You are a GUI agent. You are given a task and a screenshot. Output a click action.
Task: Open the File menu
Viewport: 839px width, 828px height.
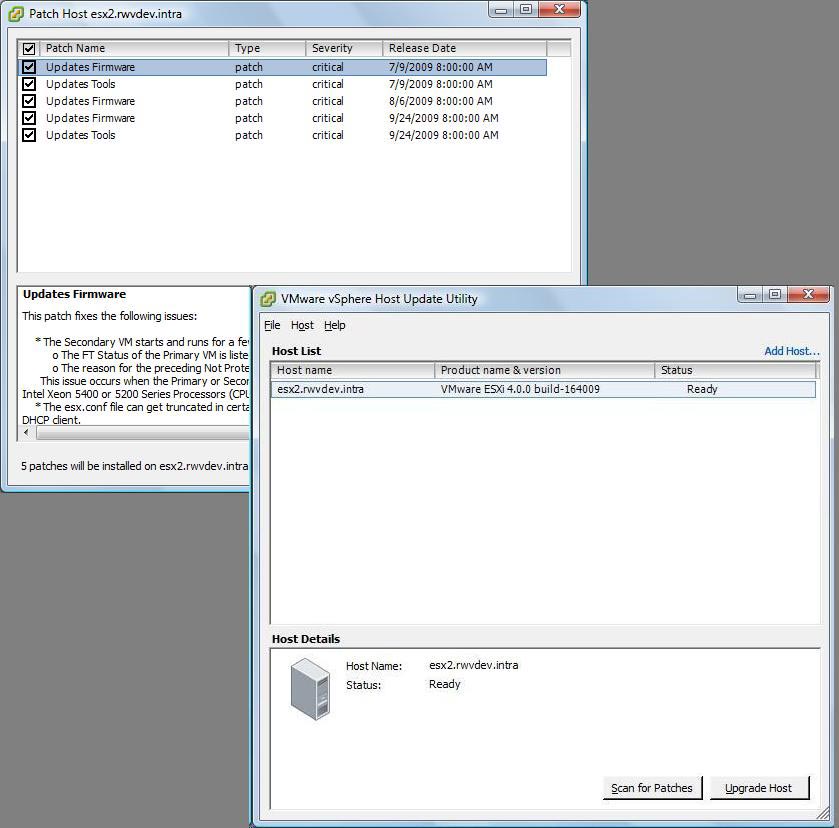[272, 325]
